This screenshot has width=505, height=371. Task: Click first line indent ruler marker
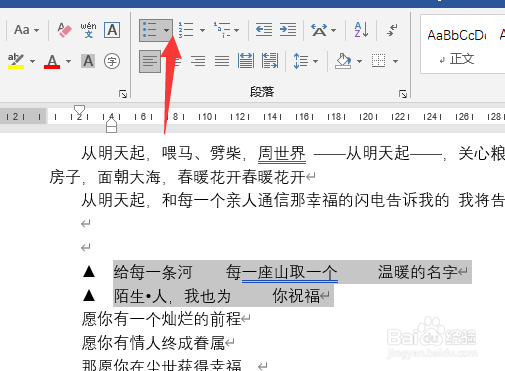pos(79,110)
